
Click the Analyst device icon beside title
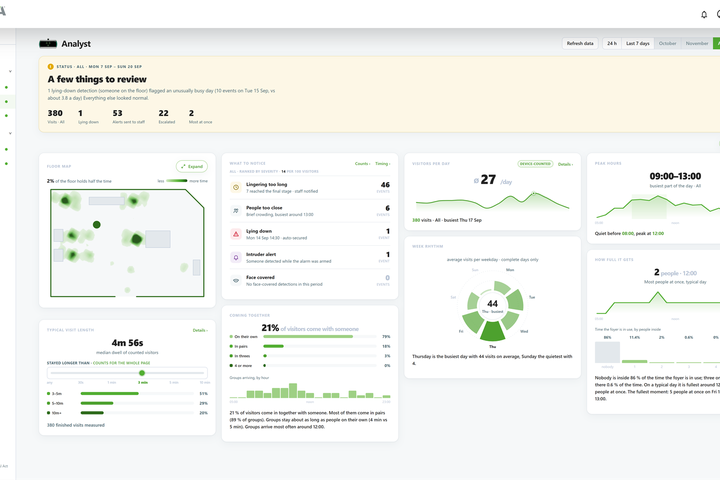pos(48,44)
